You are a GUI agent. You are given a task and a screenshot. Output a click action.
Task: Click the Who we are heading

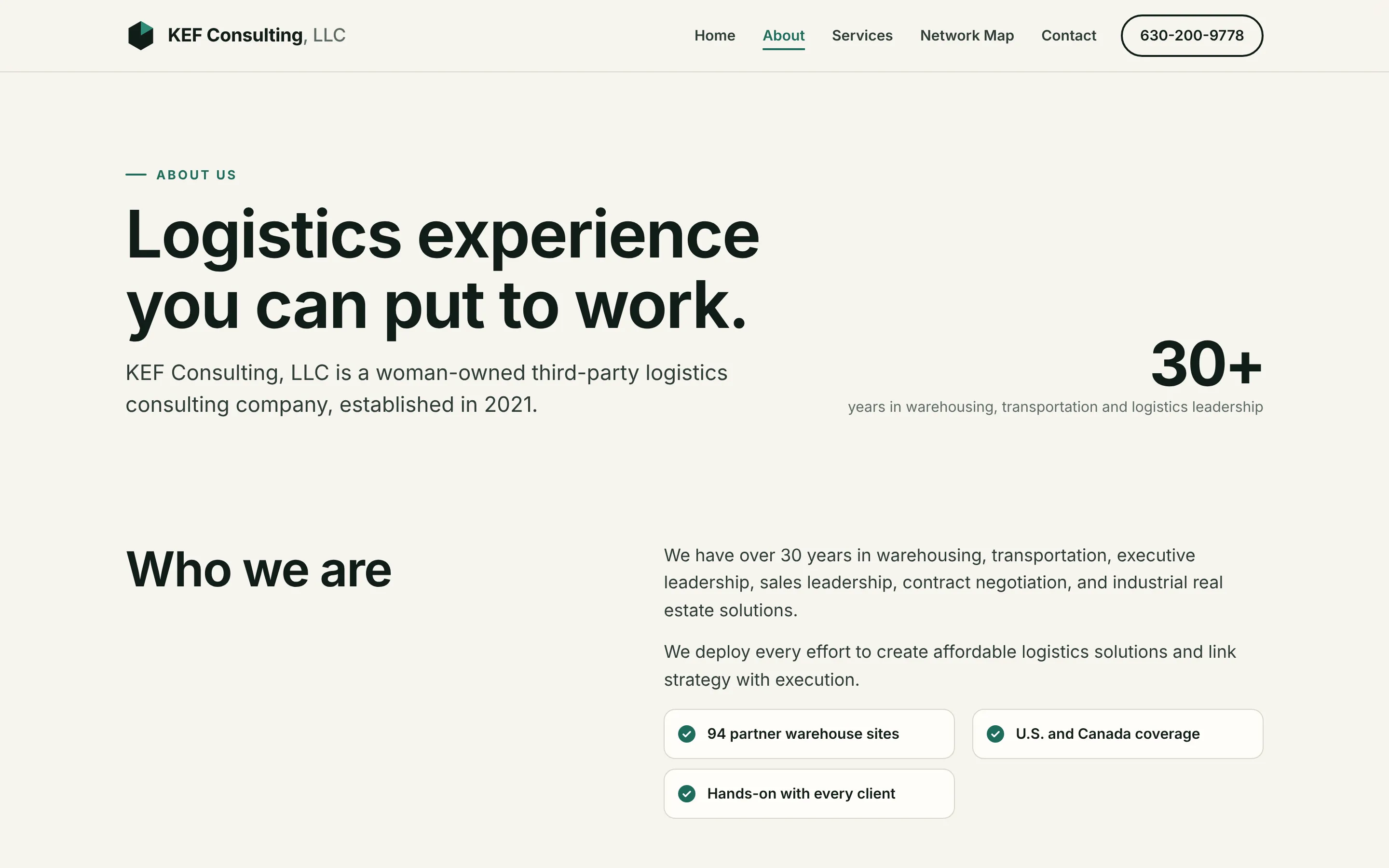(x=259, y=570)
